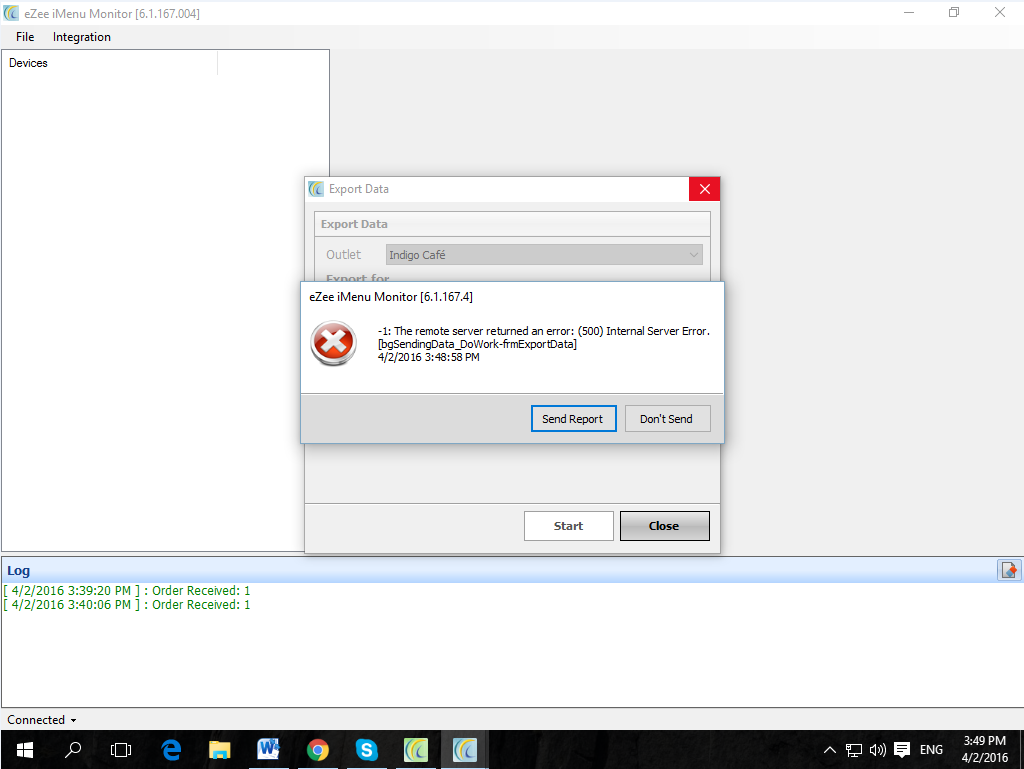Open the Integration menu
The height and width of the screenshot is (769, 1024).
(82, 37)
